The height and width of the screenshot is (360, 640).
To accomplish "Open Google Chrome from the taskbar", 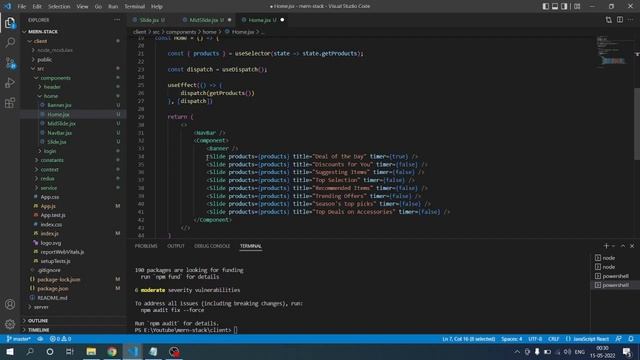I will 112,351.
